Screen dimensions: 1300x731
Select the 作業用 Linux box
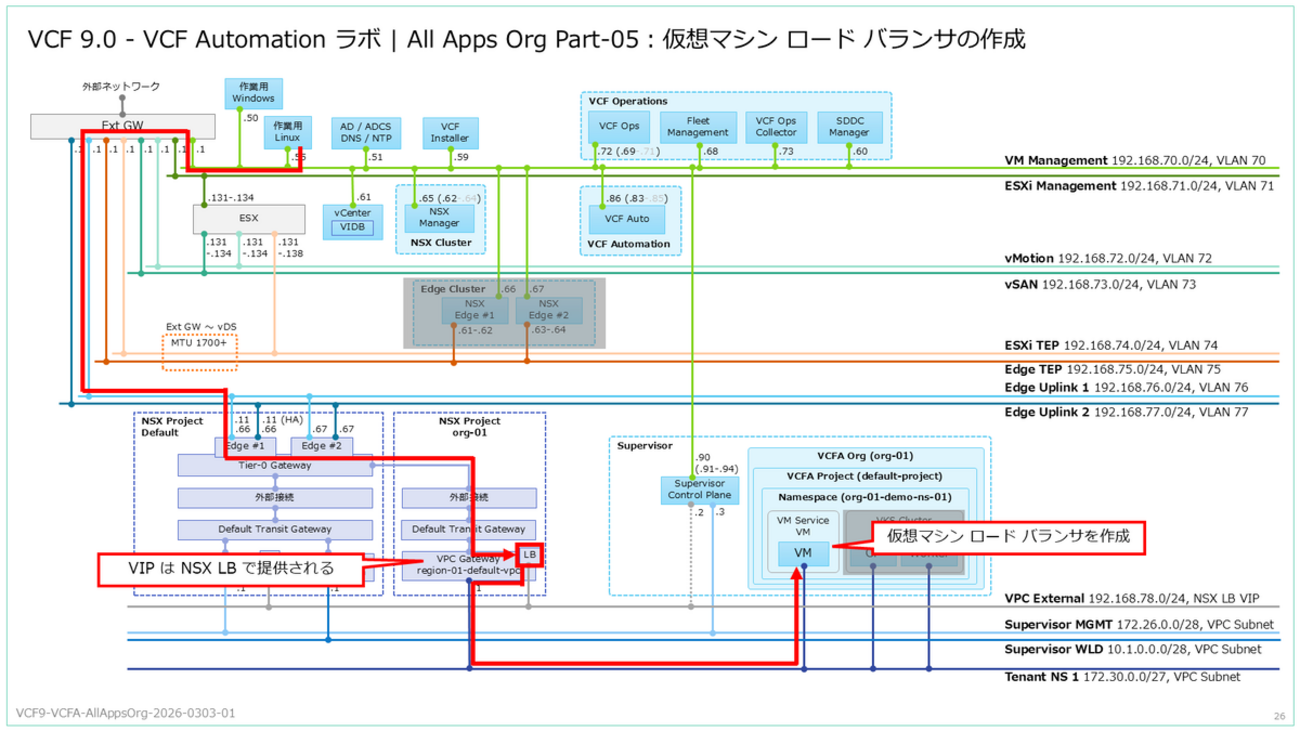coord(288,131)
